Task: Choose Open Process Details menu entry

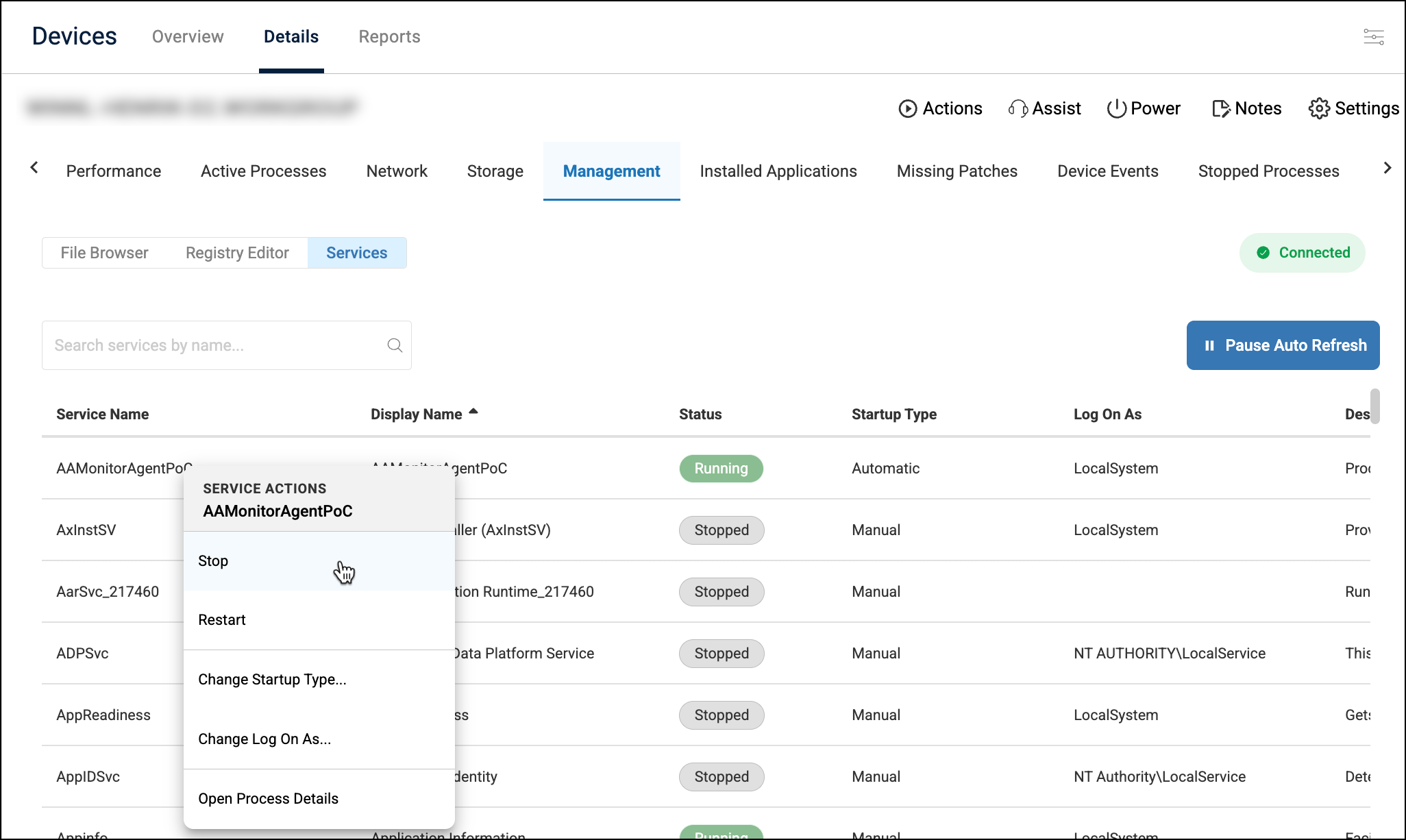Action: [x=319, y=799]
